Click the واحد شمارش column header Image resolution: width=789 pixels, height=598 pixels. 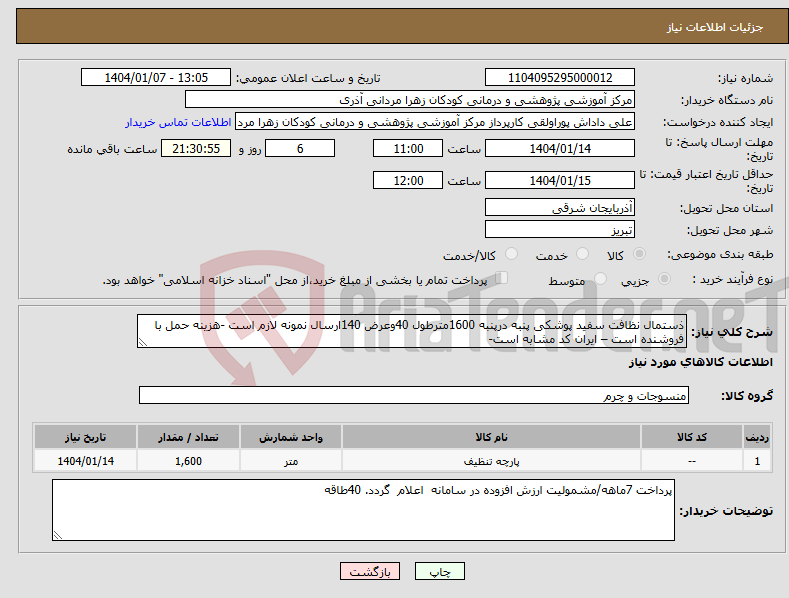pos(291,437)
